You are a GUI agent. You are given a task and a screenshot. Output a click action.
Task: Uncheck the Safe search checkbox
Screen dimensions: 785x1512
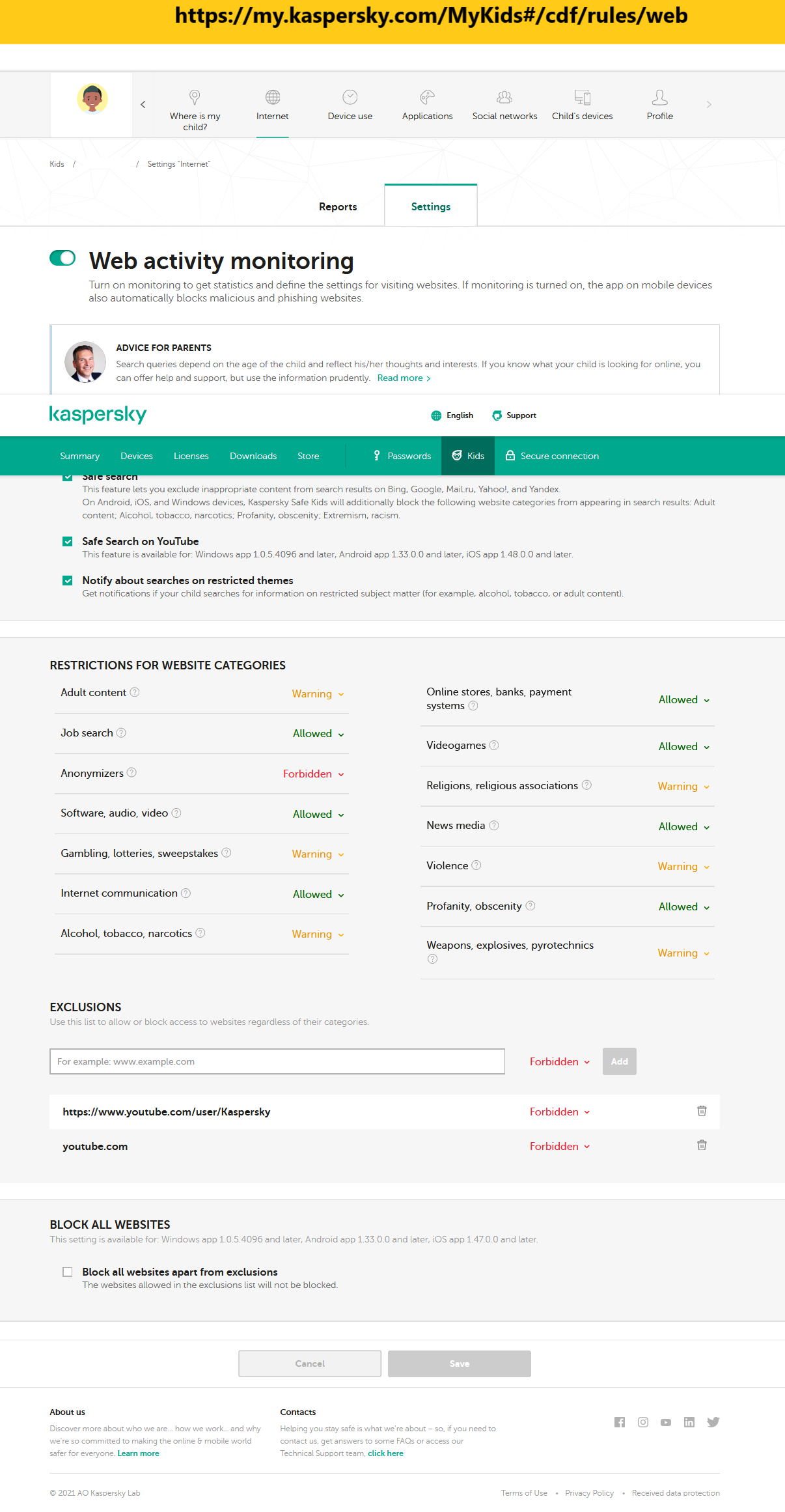coord(68,477)
